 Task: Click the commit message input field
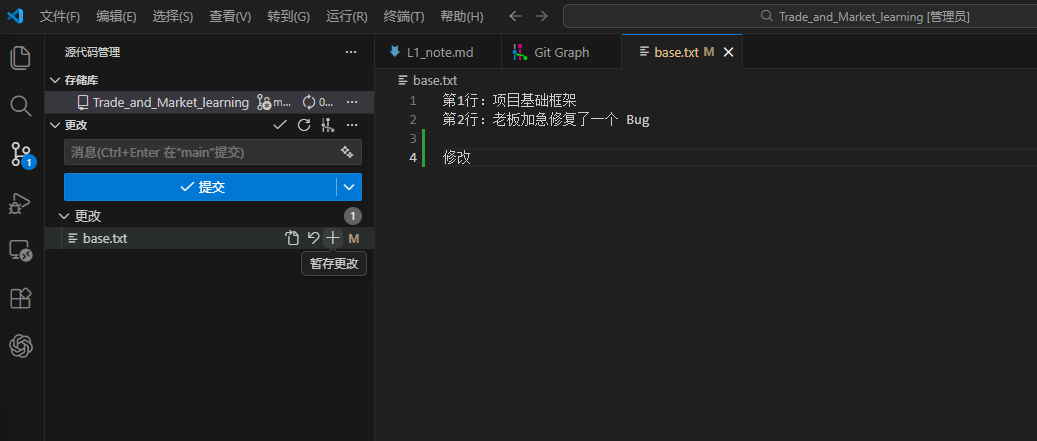pos(213,152)
